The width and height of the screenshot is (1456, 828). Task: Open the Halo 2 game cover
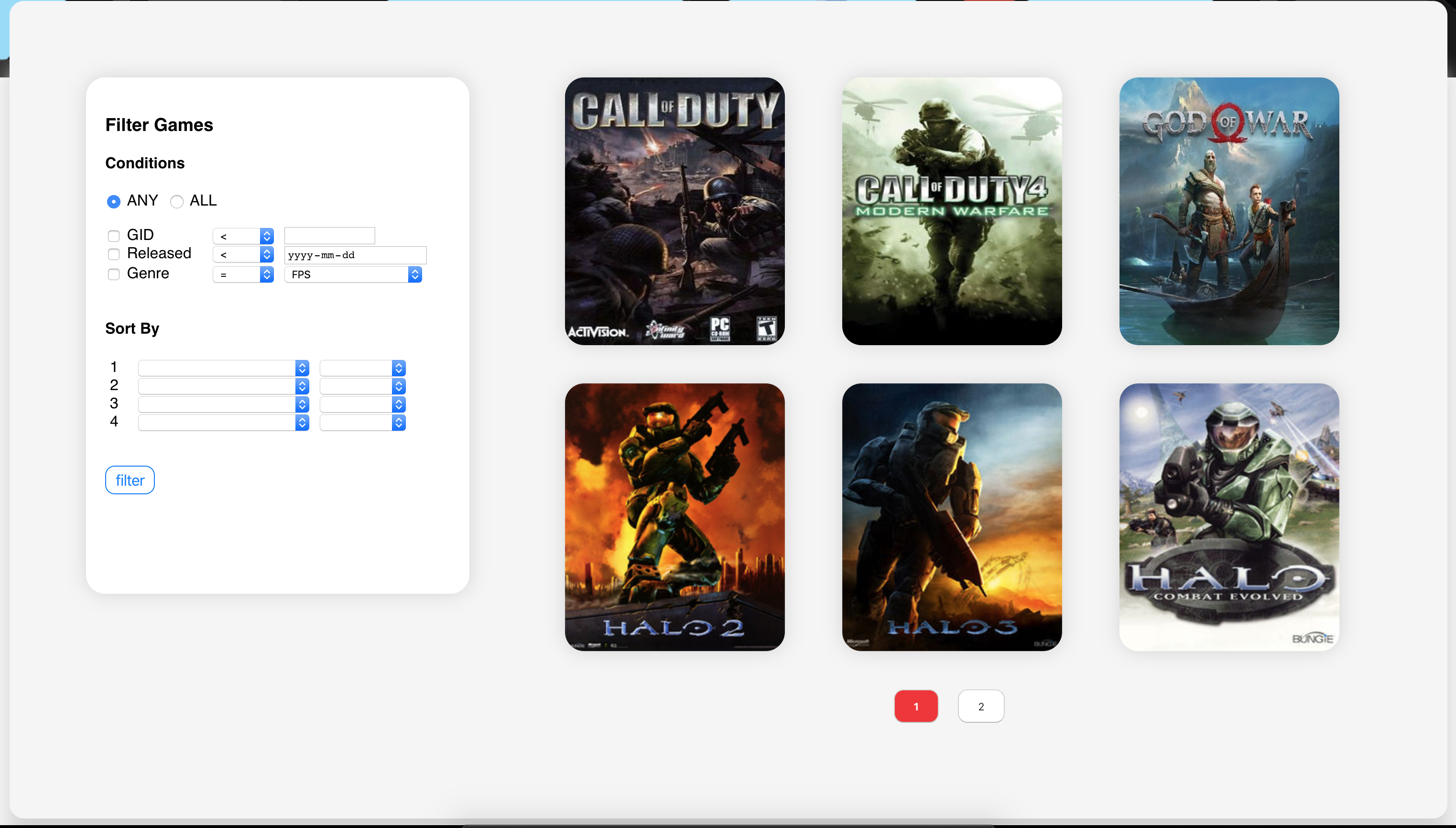tap(674, 517)
